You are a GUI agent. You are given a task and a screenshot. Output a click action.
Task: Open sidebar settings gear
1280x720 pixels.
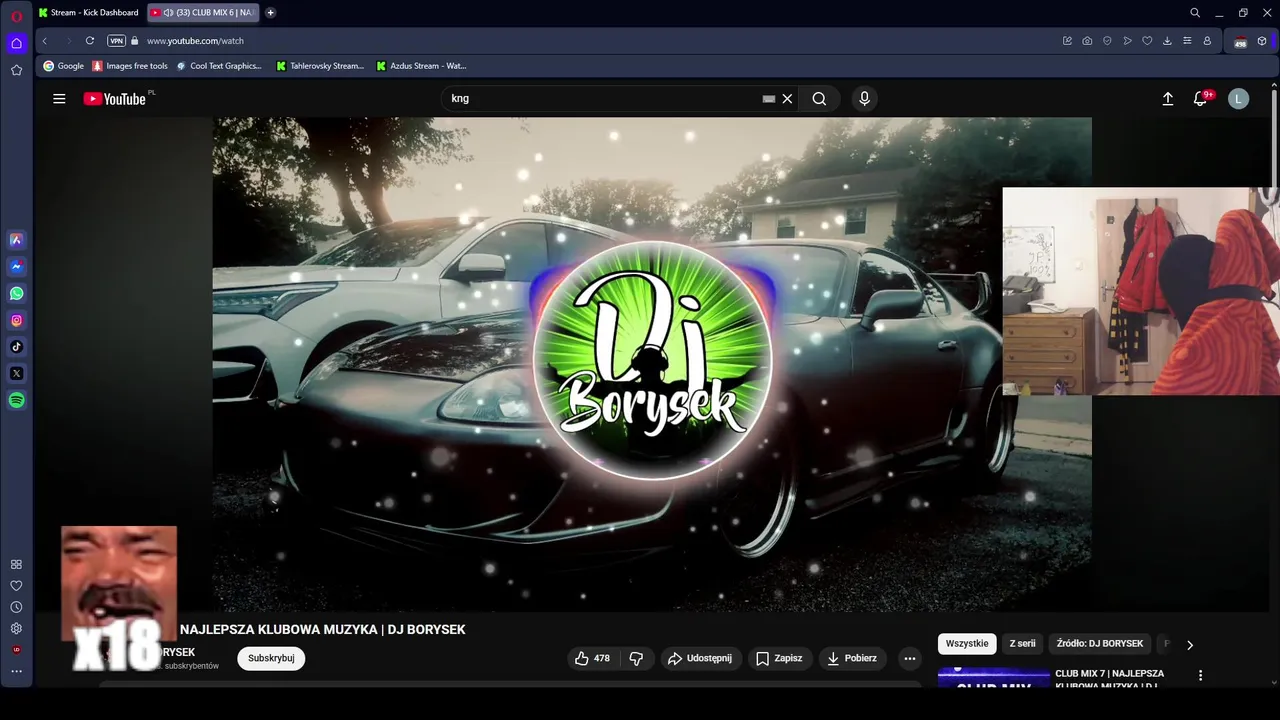(x=16, y=628)
